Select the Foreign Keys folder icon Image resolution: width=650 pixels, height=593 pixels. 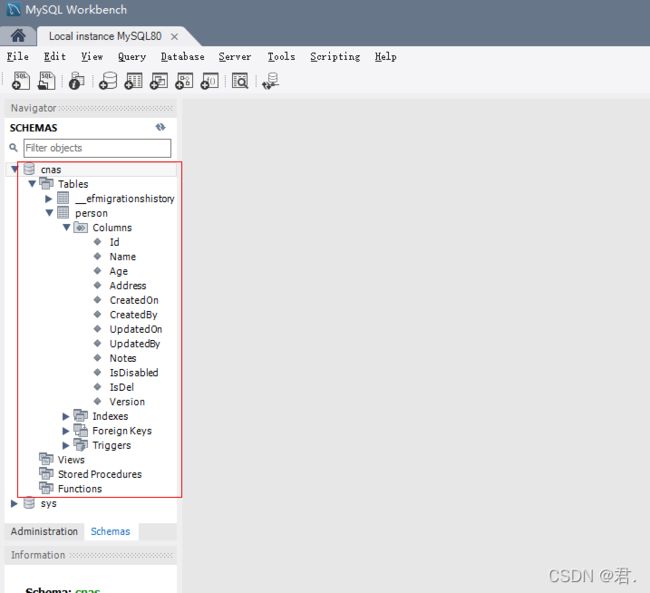pos(80,430)
